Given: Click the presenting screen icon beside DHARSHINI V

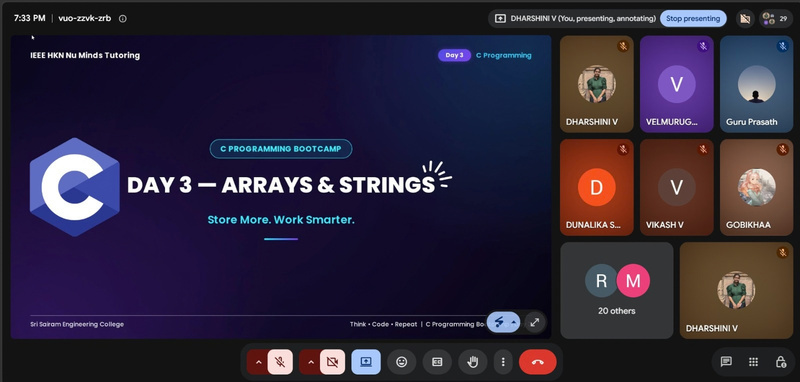Looking at the screenshot, I should [501, 18].
